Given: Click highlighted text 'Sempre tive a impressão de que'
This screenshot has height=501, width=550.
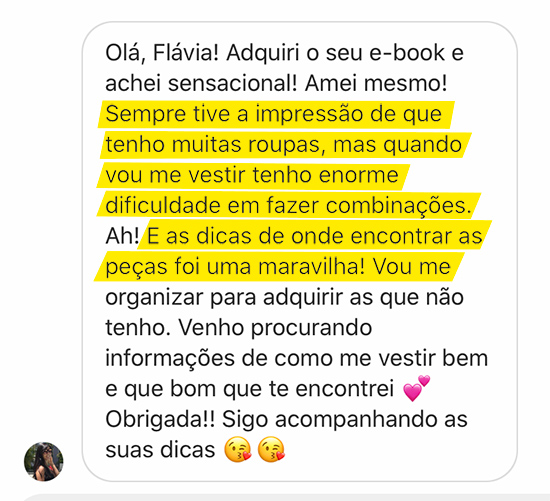Looking at the screenshot, I should click(x=274, y=114).
